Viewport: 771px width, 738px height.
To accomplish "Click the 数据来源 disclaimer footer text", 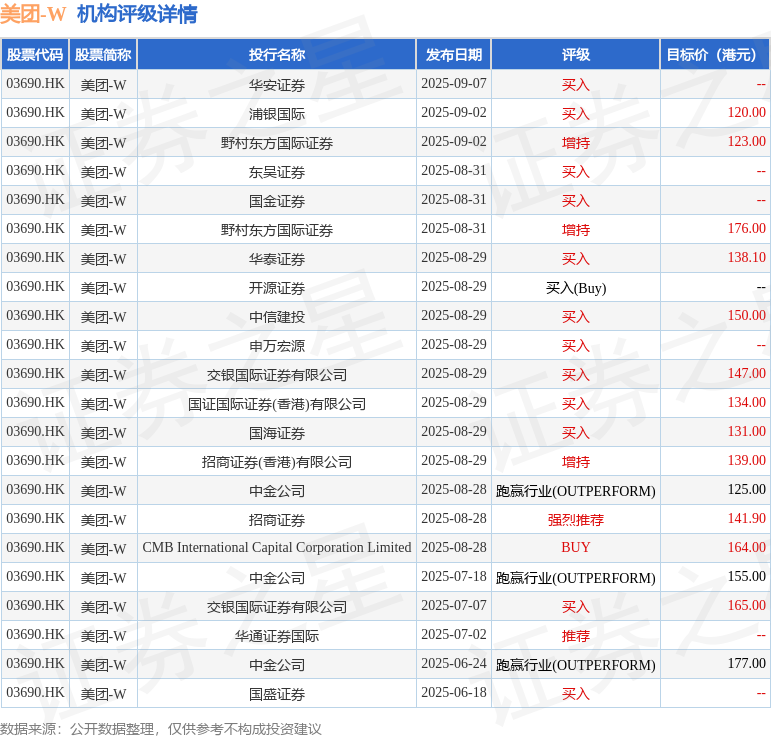I will click(161, 729).
